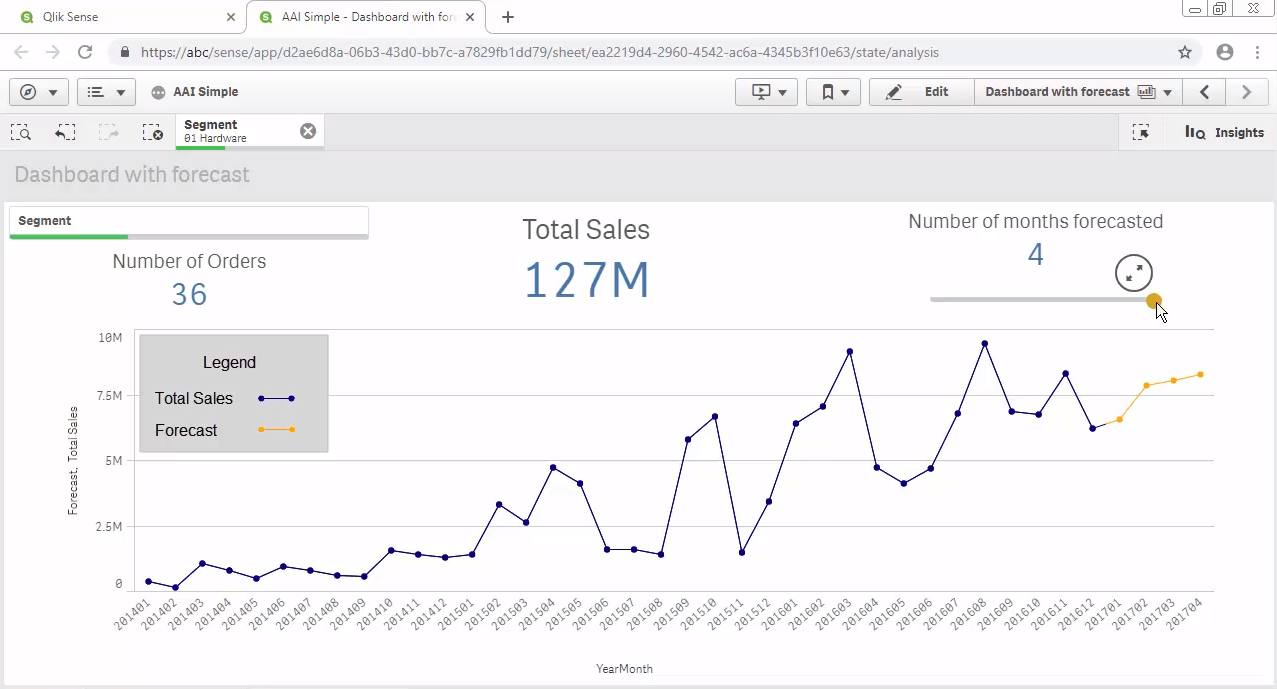Screen dimensions: 1277x689
Task: Step back one selection
Action: [x=65, y=132]
